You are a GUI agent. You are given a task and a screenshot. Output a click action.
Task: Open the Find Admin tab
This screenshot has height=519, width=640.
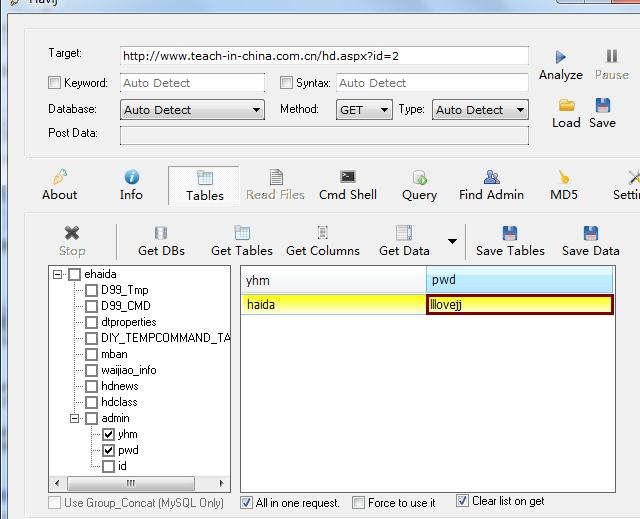pyautogui.click(x=491, y=186)
